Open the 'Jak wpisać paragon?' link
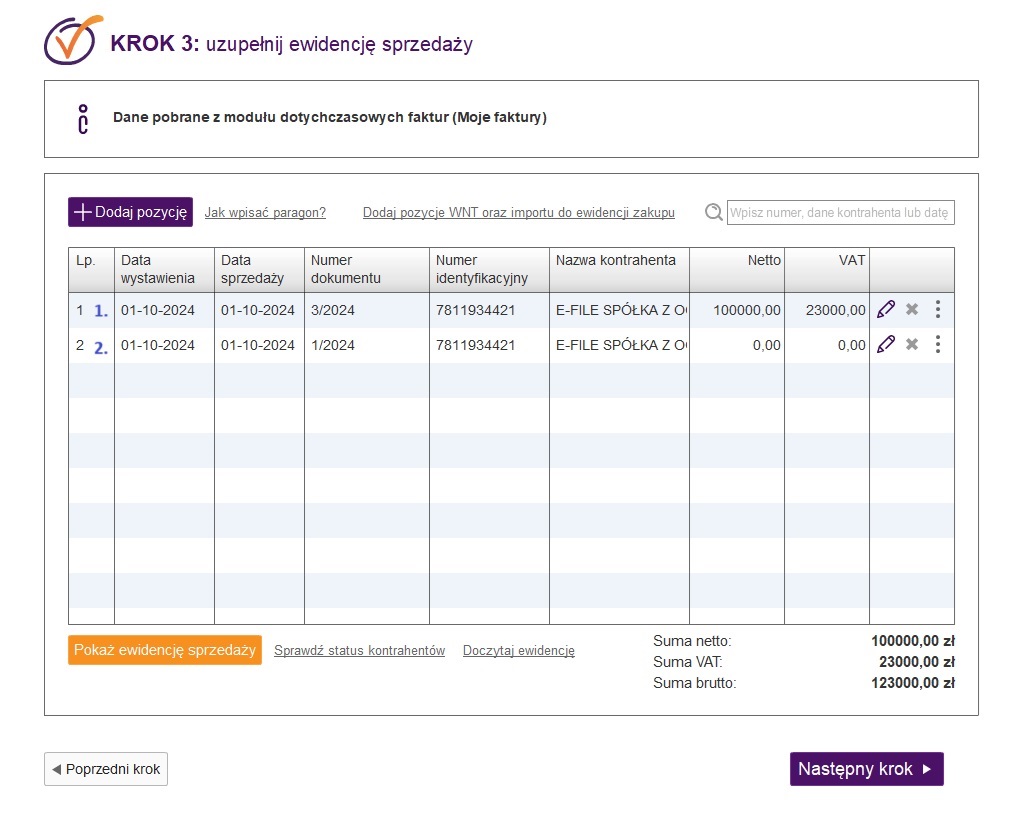The height and width of the screenshot is (823, 1017). [265, 213]
